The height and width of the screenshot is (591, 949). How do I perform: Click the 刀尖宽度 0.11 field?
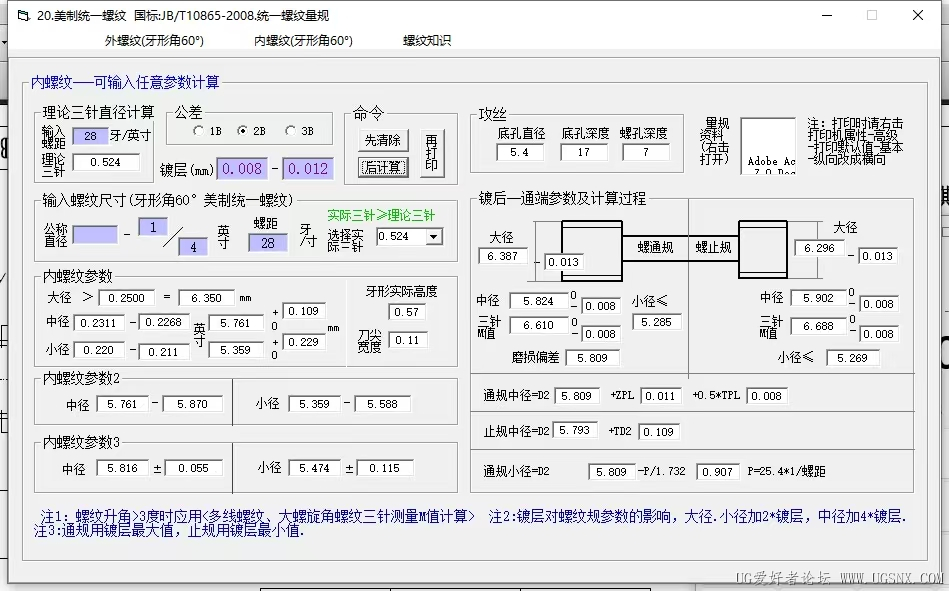tap(407, 340)
